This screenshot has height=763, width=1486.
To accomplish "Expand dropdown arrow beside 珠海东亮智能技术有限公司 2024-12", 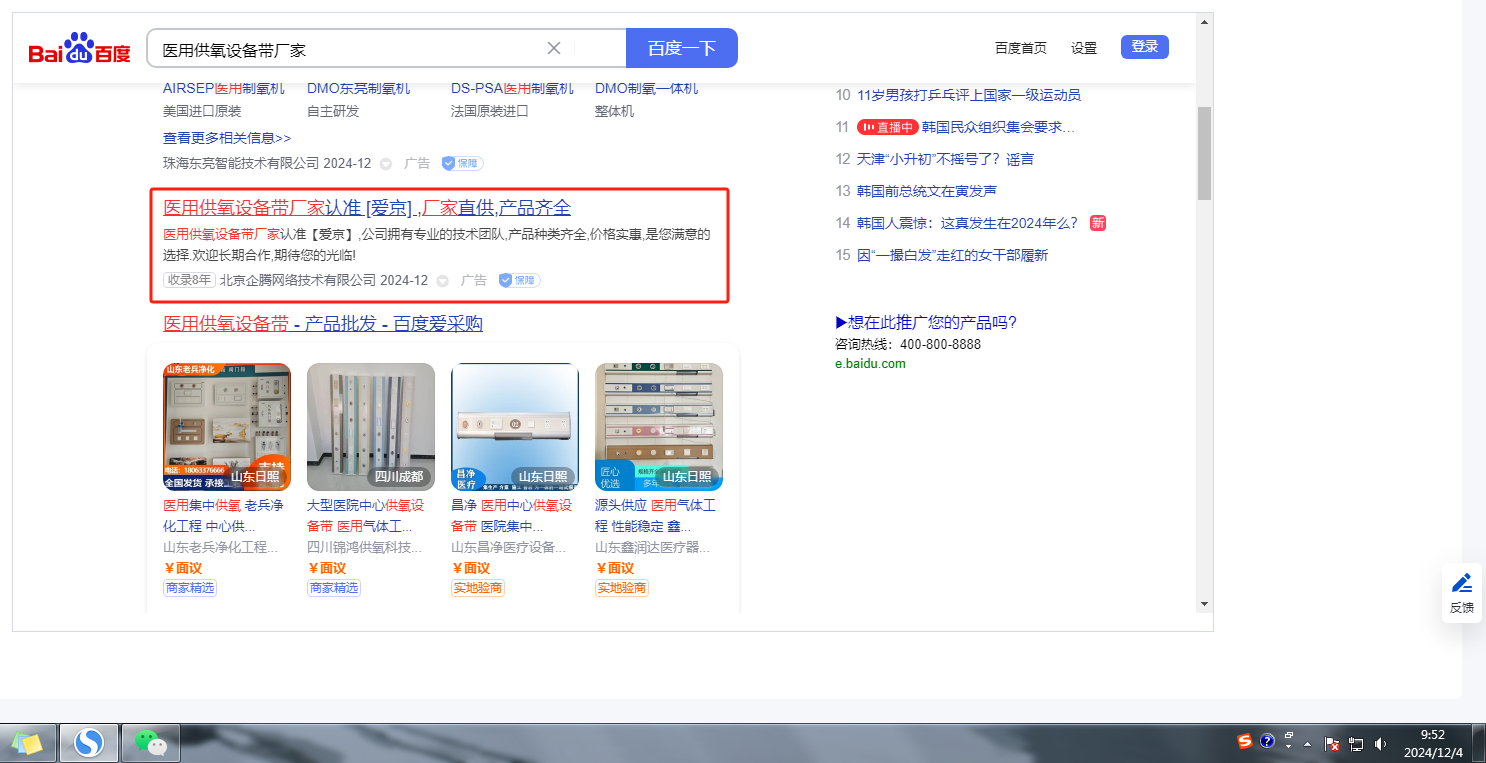I will tap(386, 163).
